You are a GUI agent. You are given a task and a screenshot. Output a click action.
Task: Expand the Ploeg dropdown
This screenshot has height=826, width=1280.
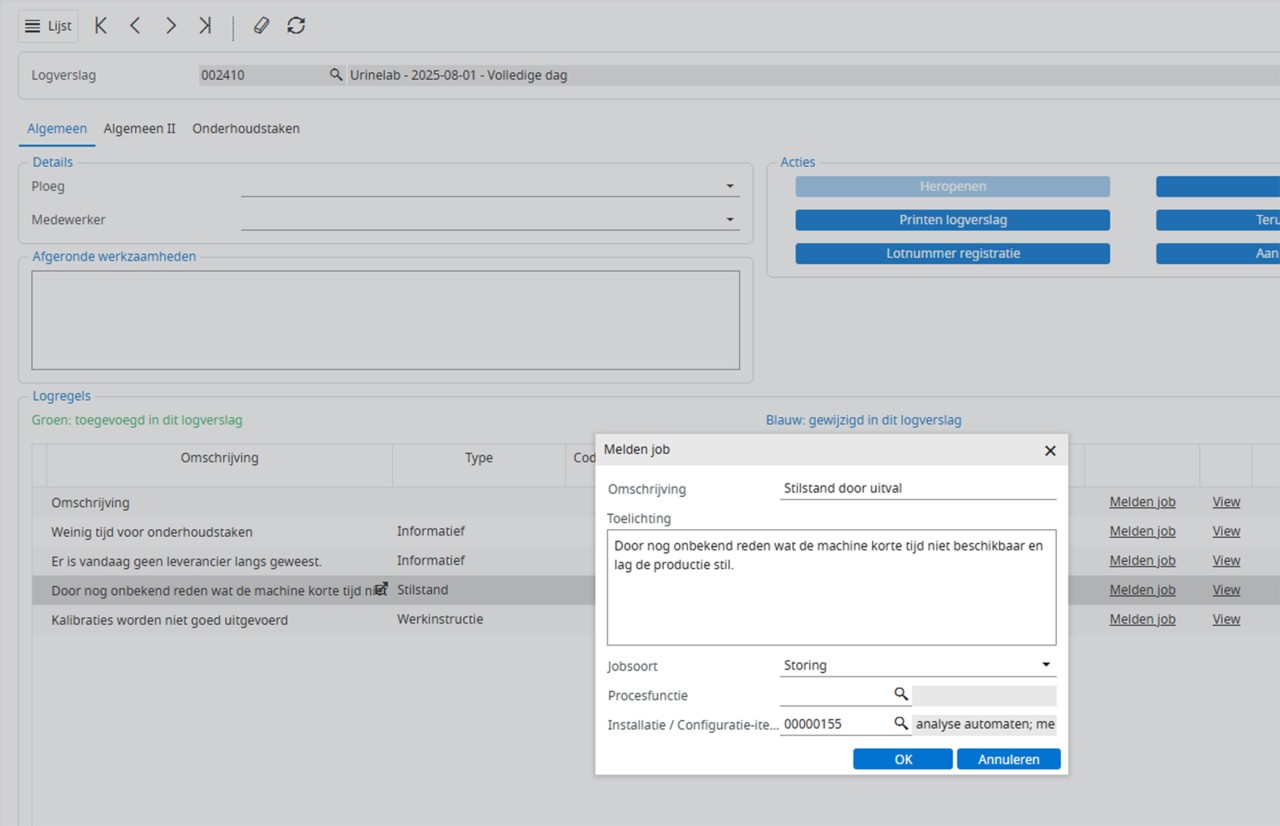point(731,186)
